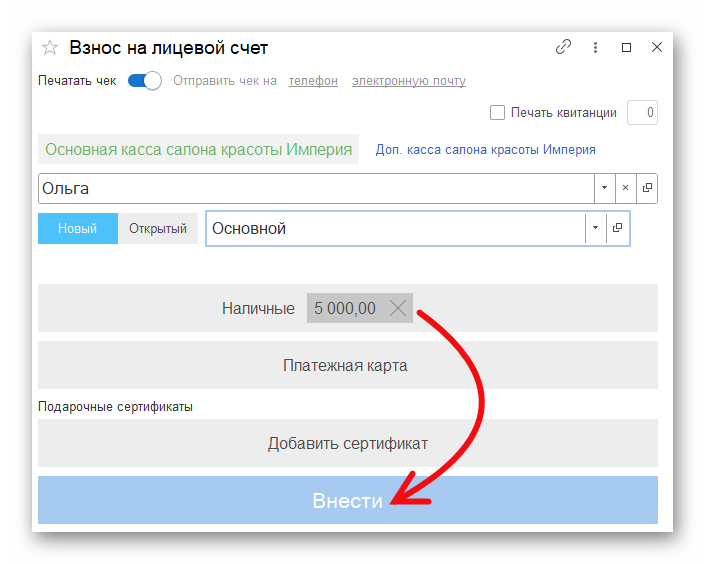
Task: Open the three-dot more actions menu
Action: point(595,47)
